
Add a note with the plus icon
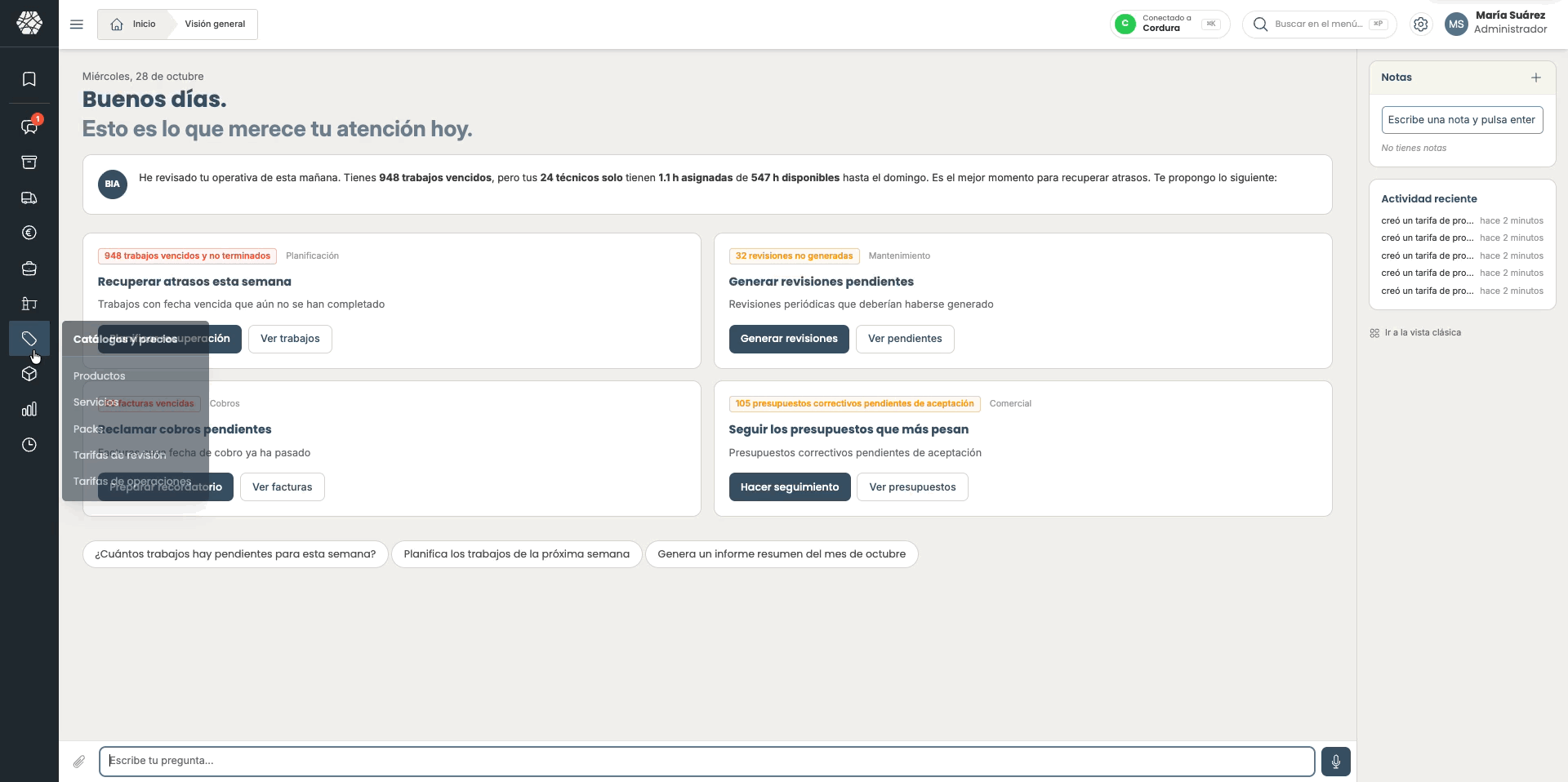[1536, 78]
